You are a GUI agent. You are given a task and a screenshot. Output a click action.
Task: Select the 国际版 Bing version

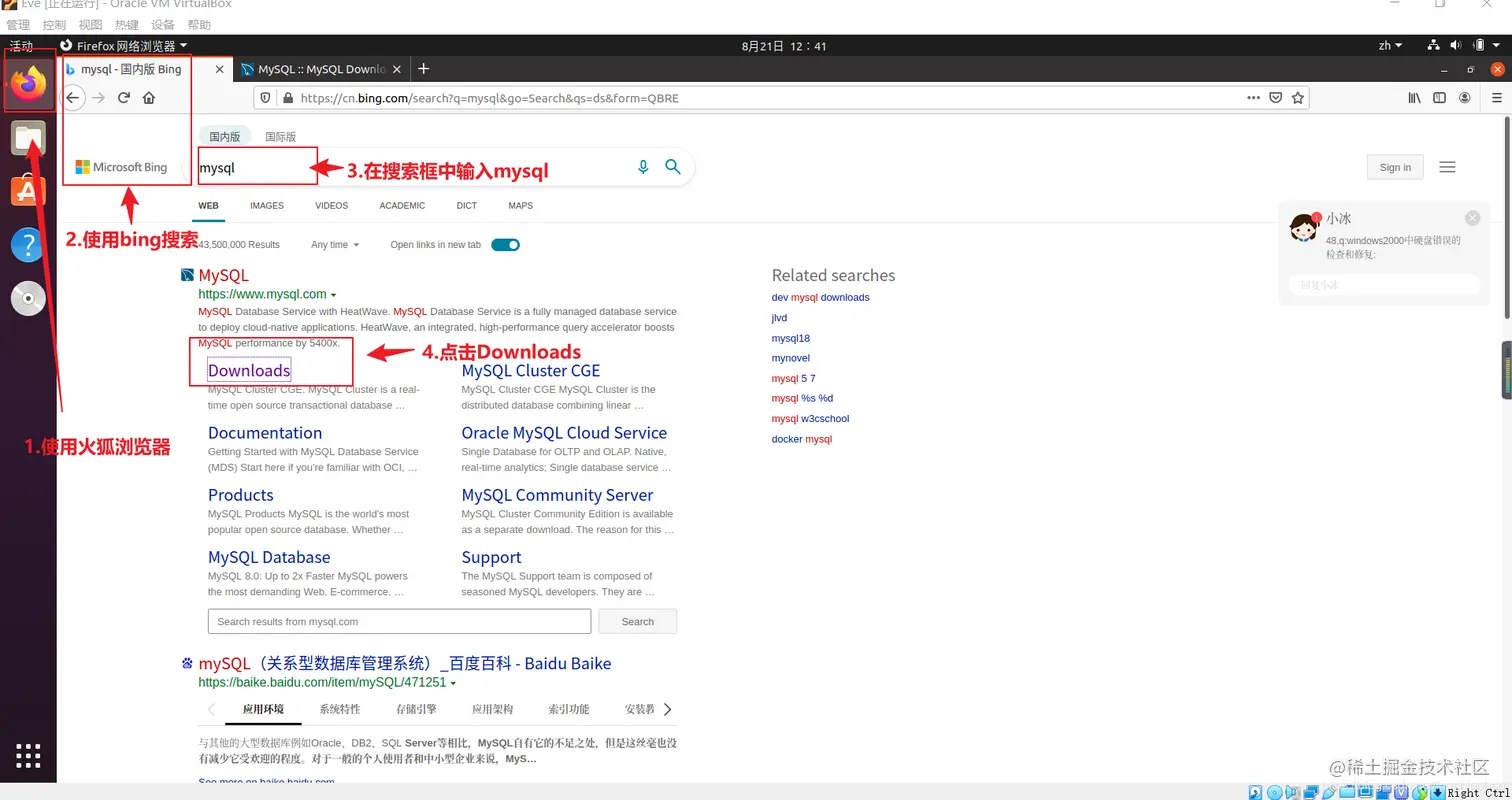pos(280,137)
